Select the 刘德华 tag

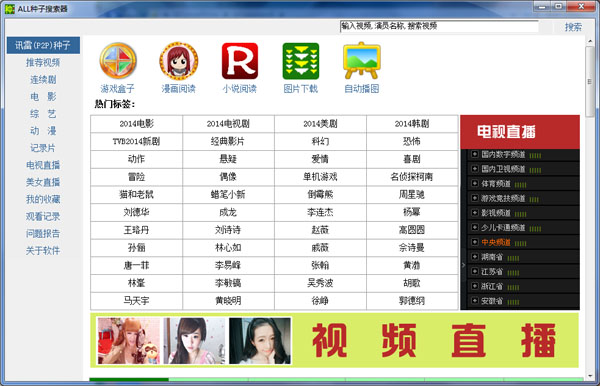point(137,212)
